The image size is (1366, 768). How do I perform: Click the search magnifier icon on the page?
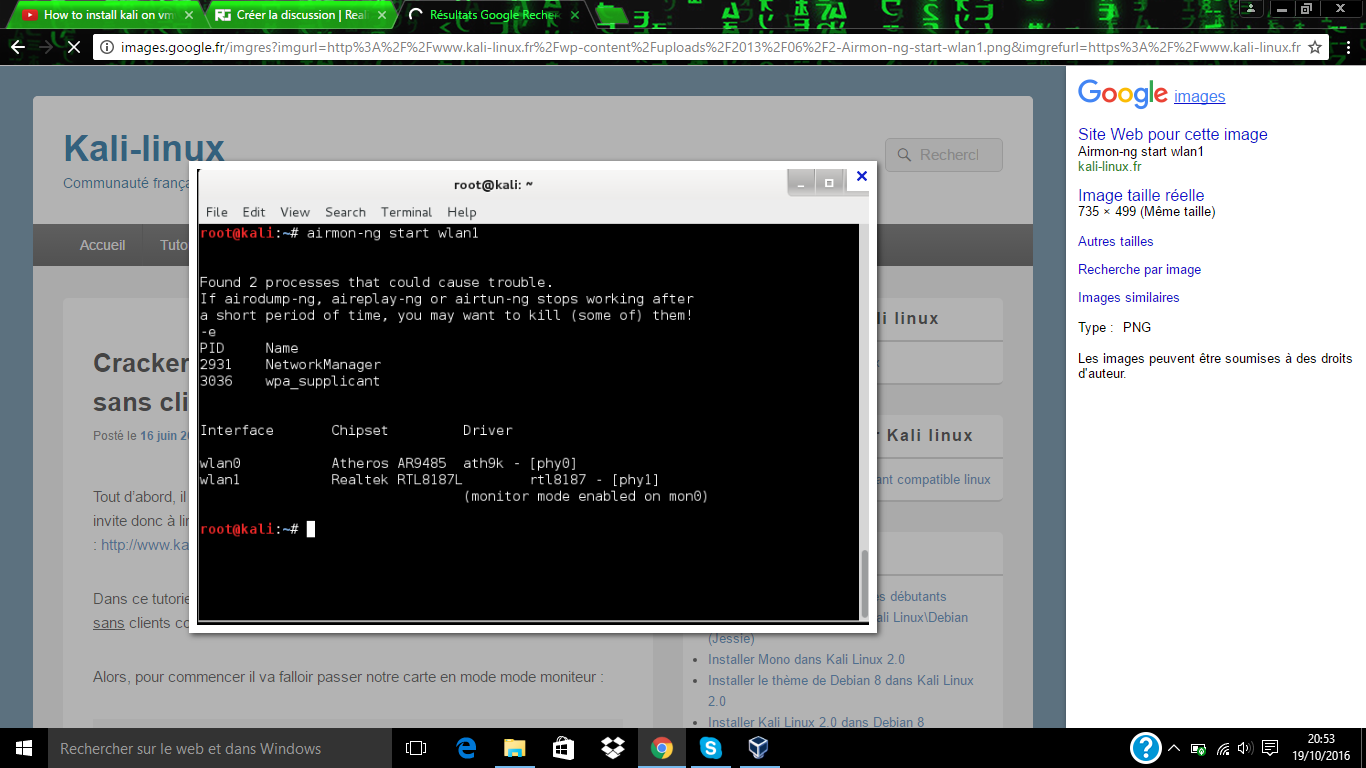pyautogui.click(x=904, y=155)
